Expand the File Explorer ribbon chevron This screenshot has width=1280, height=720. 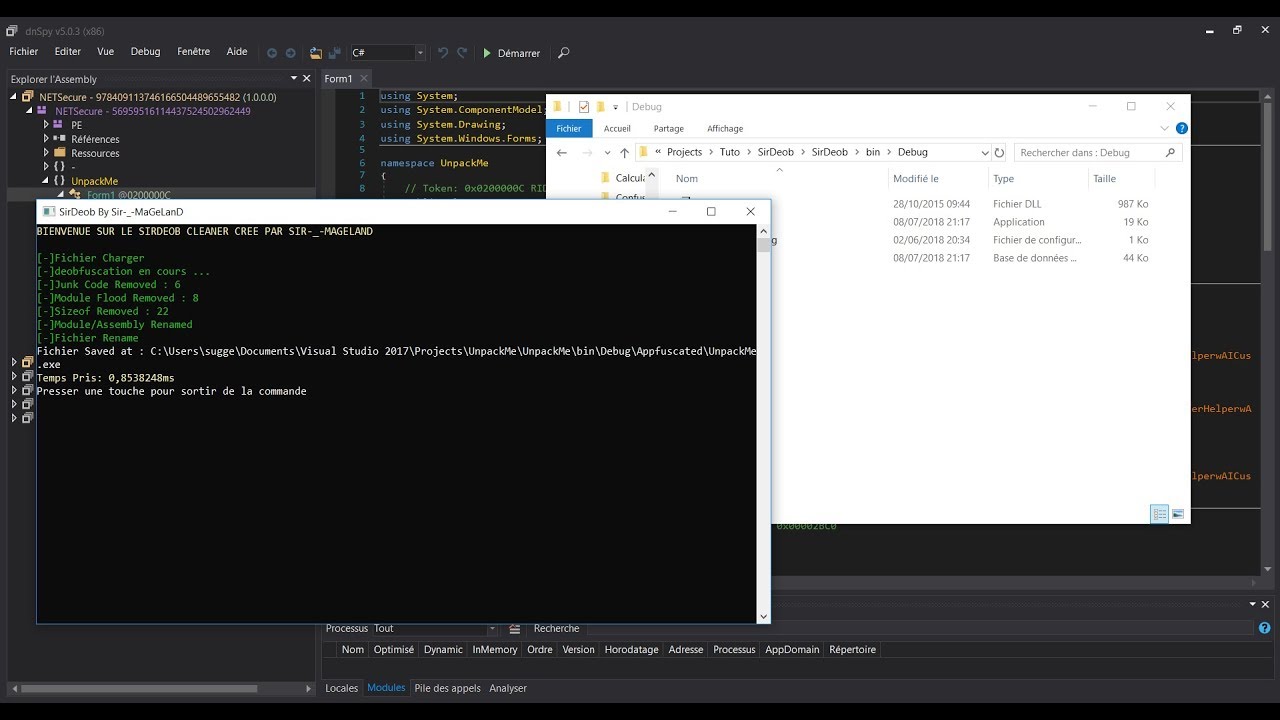point(1164,128)
